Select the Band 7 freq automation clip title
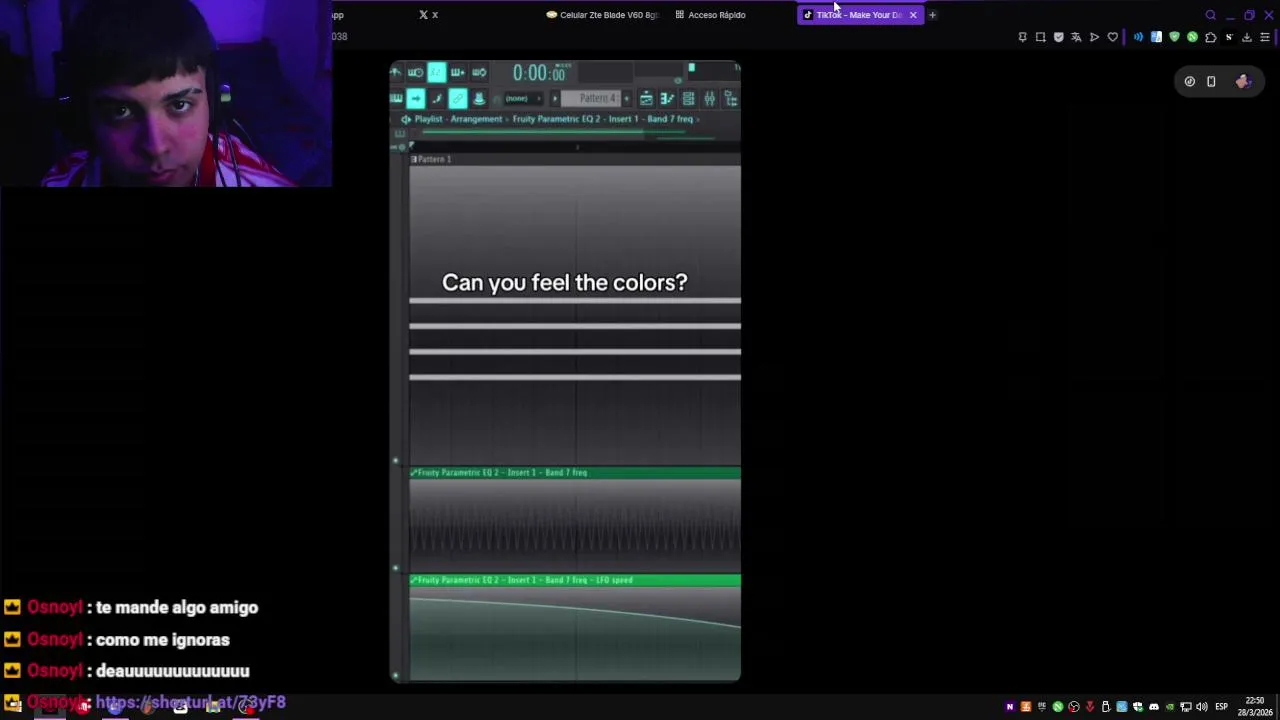Image resolution: width=1280 pixels, height=720 pixels. point(575,472)
